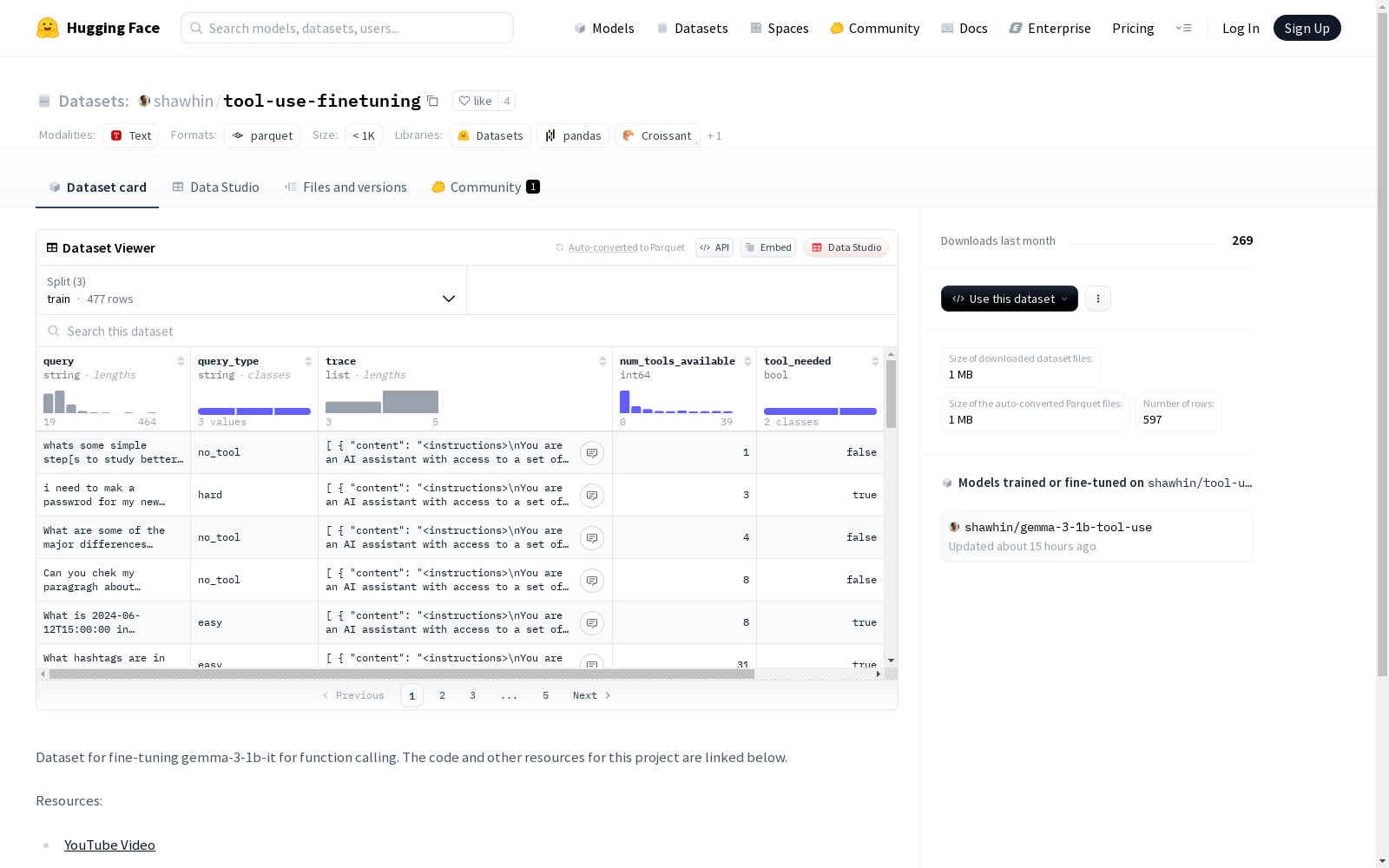1389x868 pixels.
Task: Select the <1K size tag
Action: pos(364,135)
